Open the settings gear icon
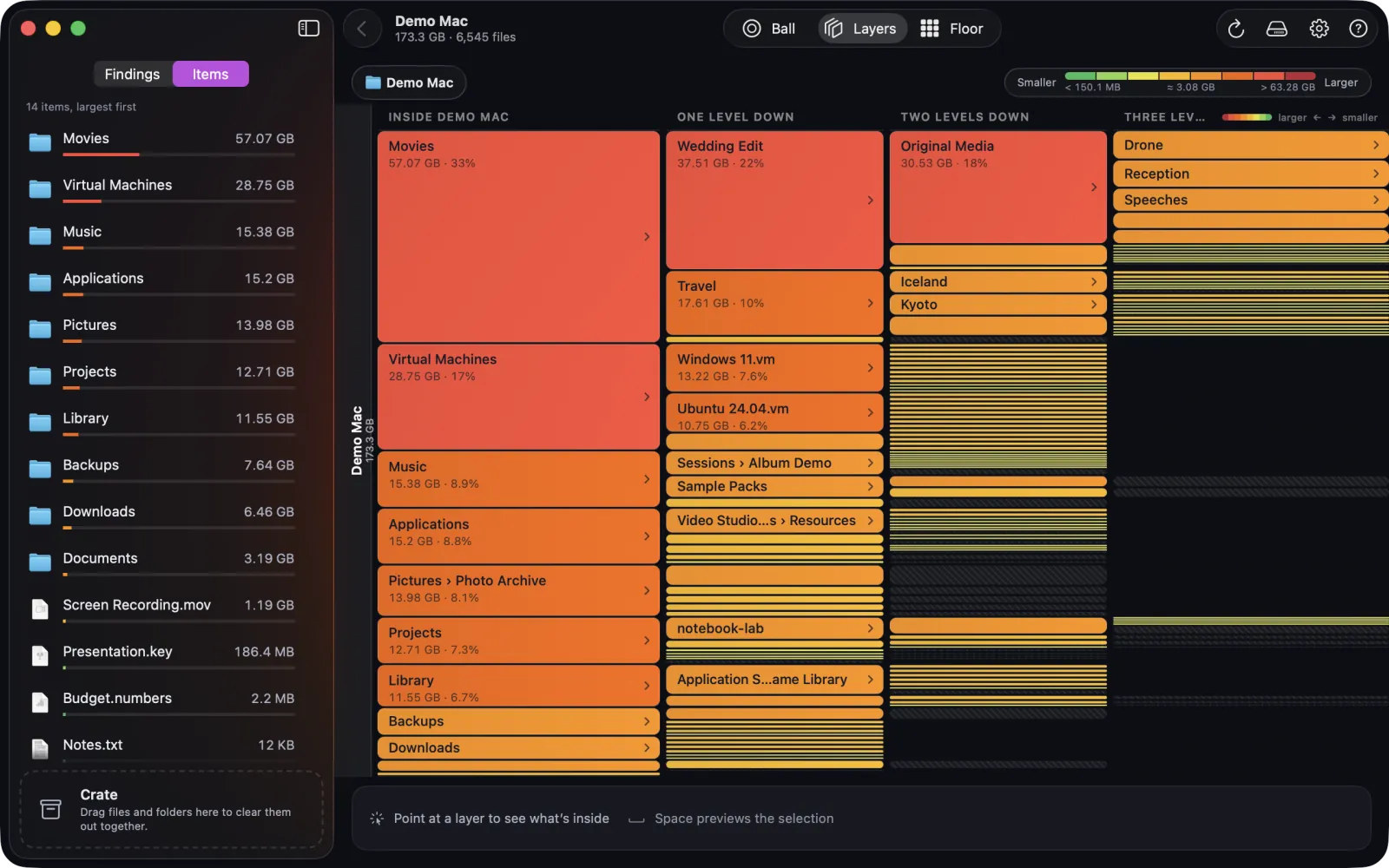Image resolution: width=1389 pixels, height=868 pixels. tap(1319, 29)
